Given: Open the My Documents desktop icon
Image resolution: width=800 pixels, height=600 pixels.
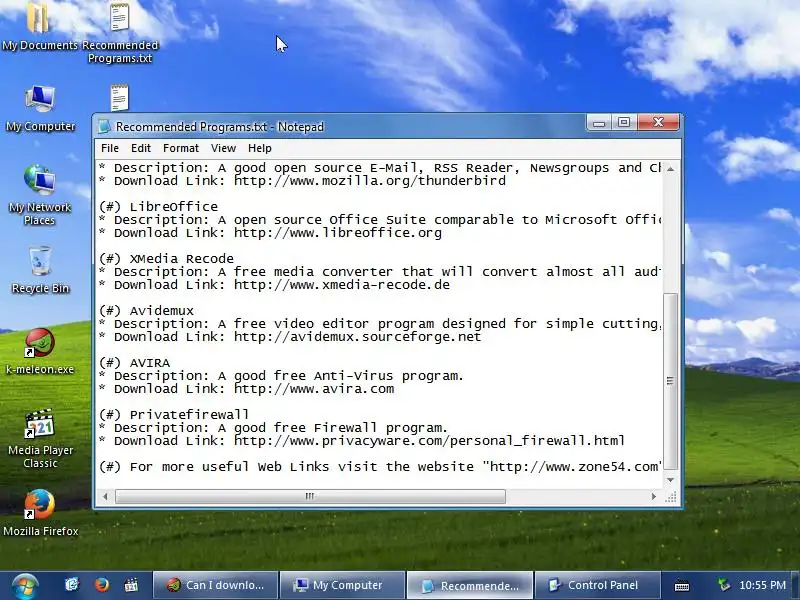Looking at the screenshot, I should tap(40, 26).
